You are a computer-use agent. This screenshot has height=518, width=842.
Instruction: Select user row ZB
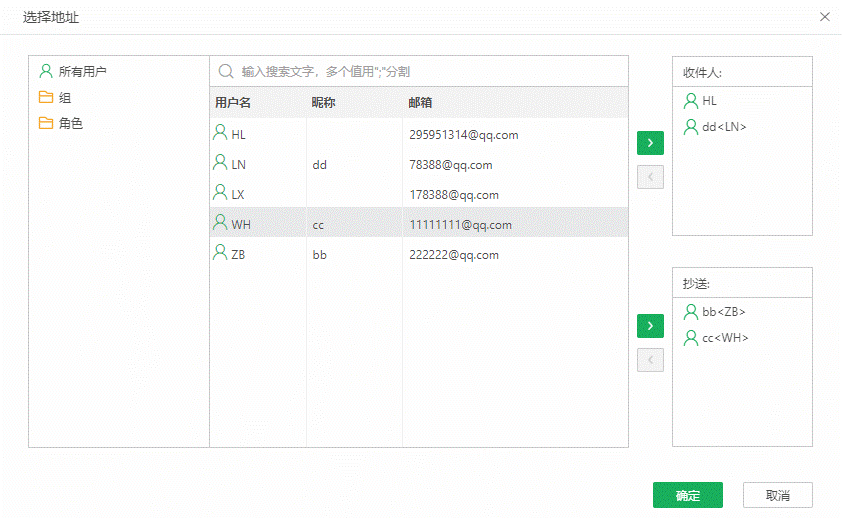point(419,254)
